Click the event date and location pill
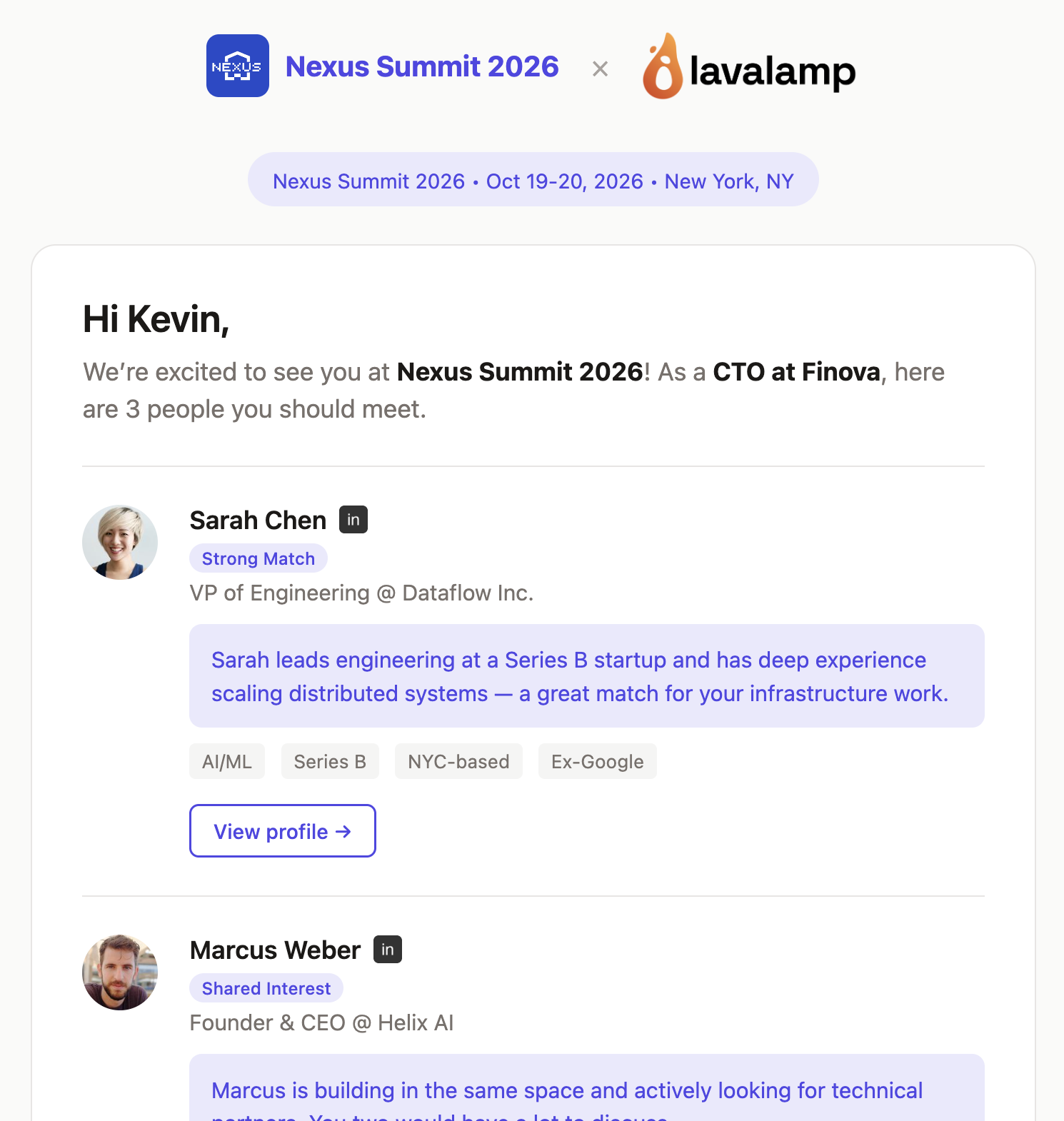 tap(533, 180)
